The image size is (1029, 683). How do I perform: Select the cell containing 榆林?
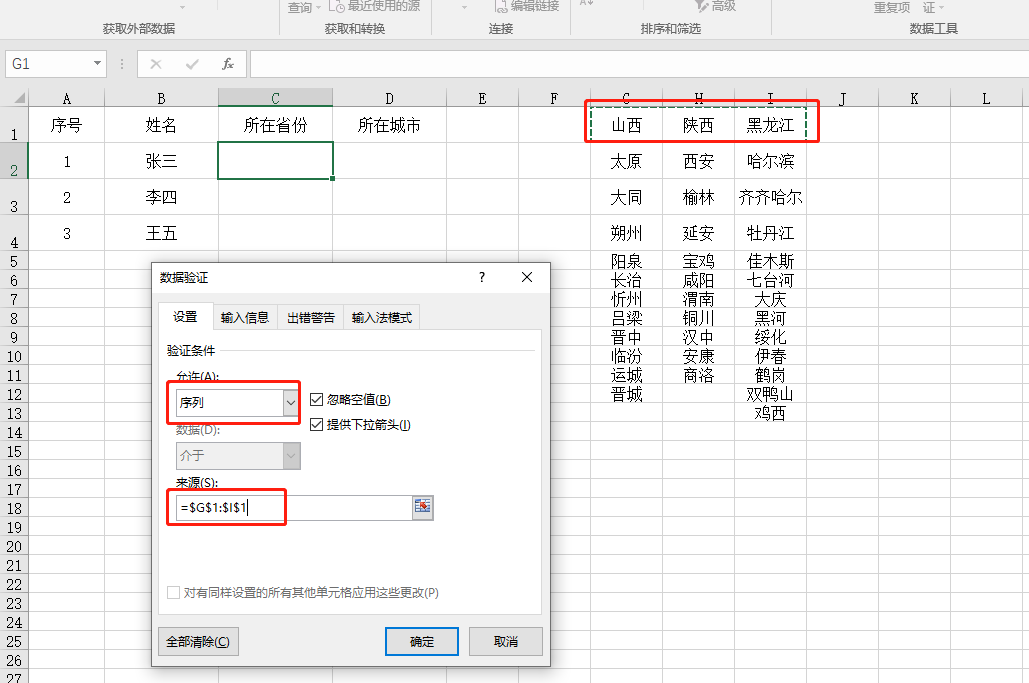coord(698,197)
